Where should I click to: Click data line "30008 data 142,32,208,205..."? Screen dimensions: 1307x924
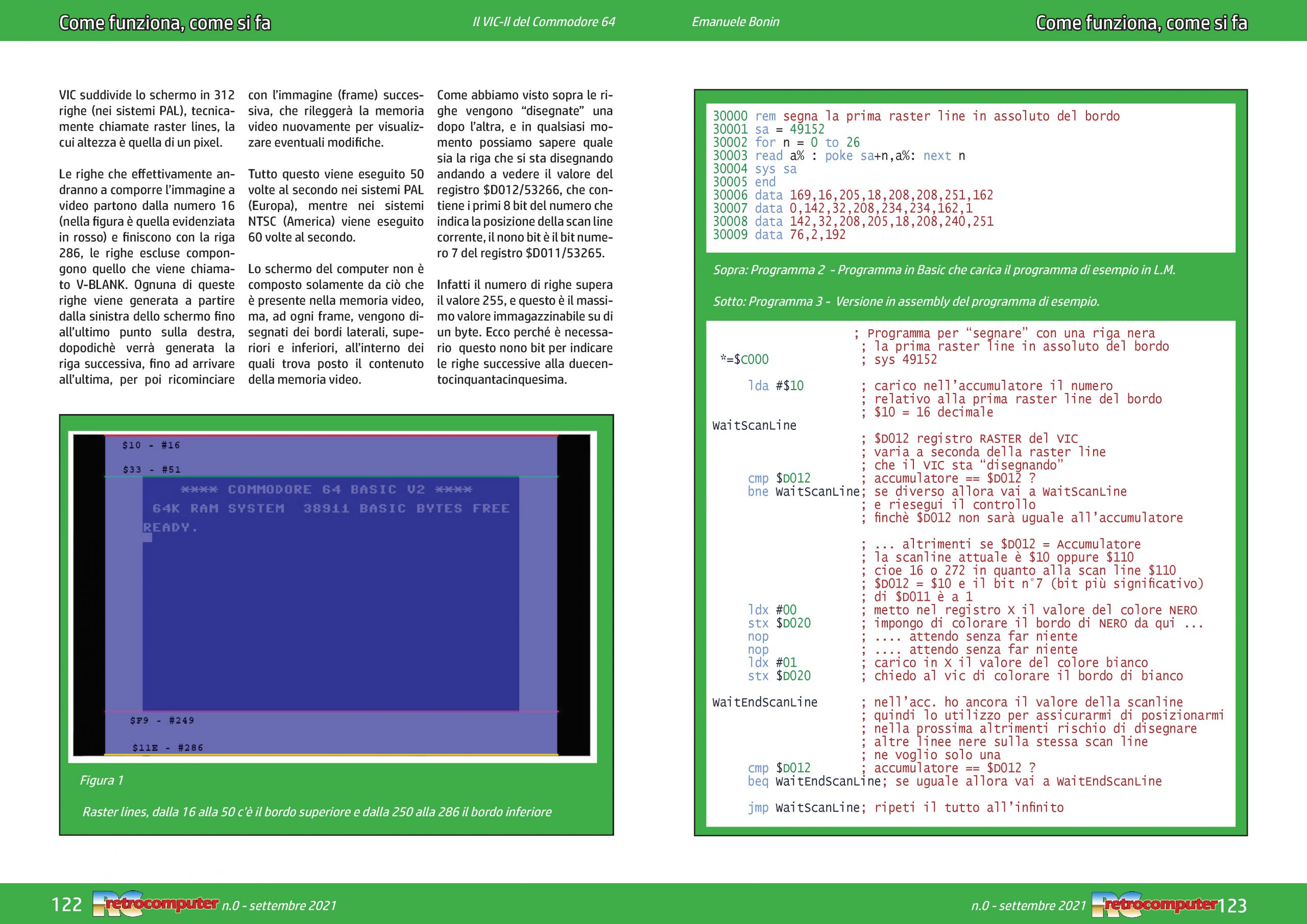point(853,222)
